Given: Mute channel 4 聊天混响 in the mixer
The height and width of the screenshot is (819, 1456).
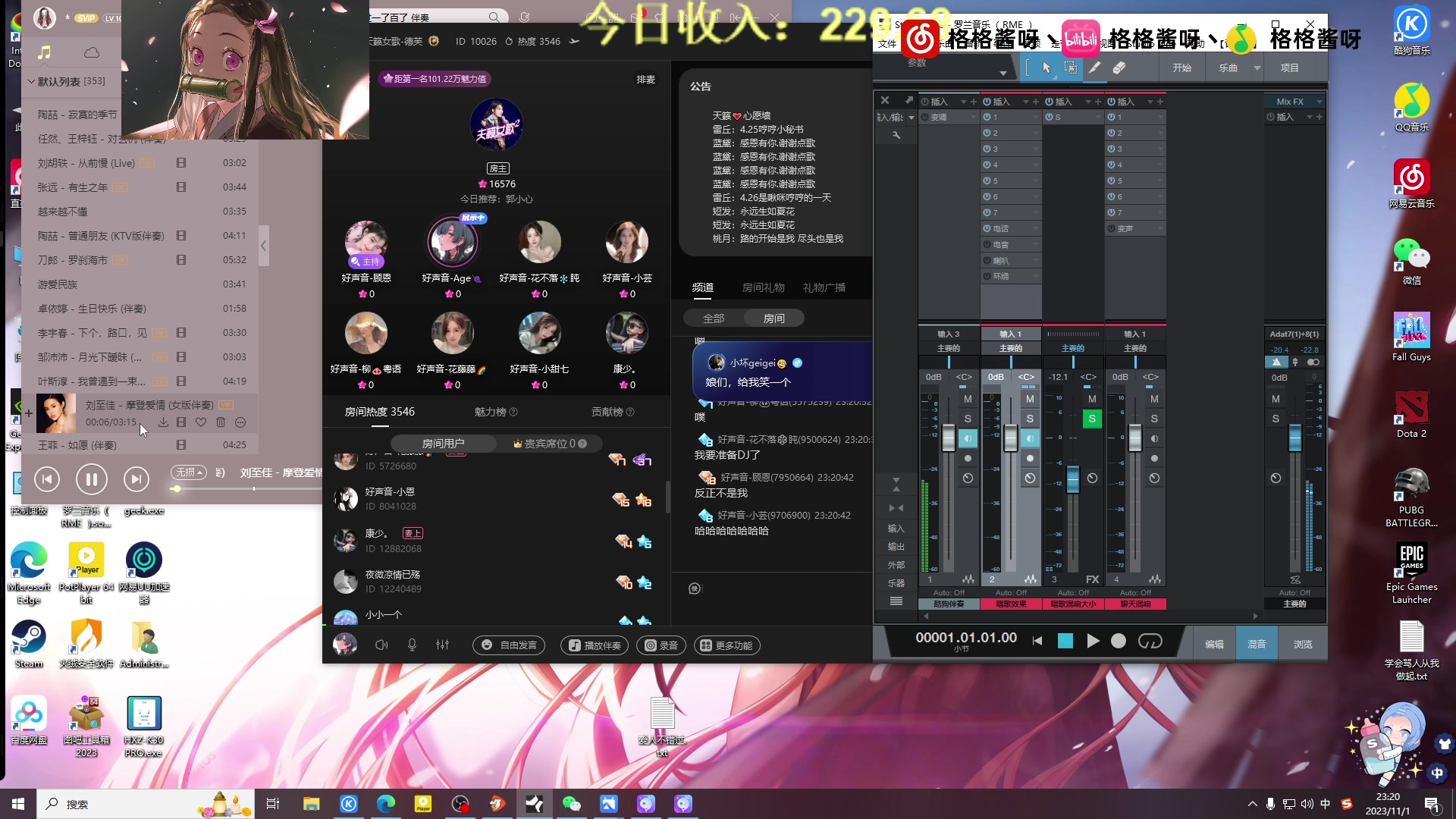Looking at the screenshot, I should coord(1154,399).
